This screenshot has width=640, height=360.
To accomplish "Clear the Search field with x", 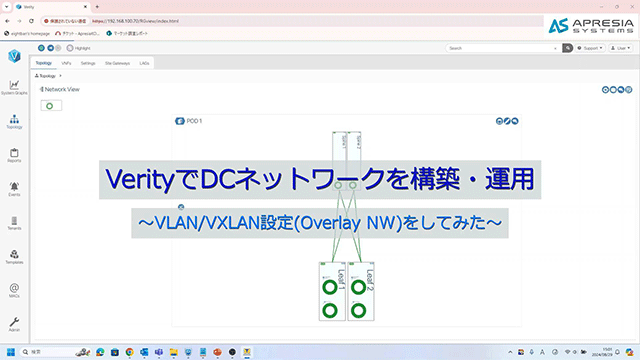I will pos(555,48).
